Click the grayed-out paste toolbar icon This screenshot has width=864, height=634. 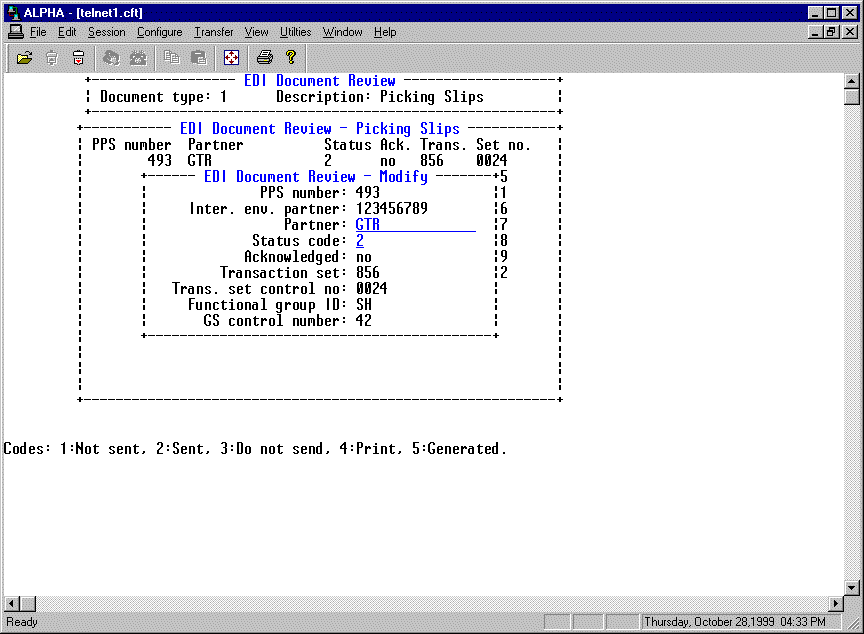tap(198, 57)
